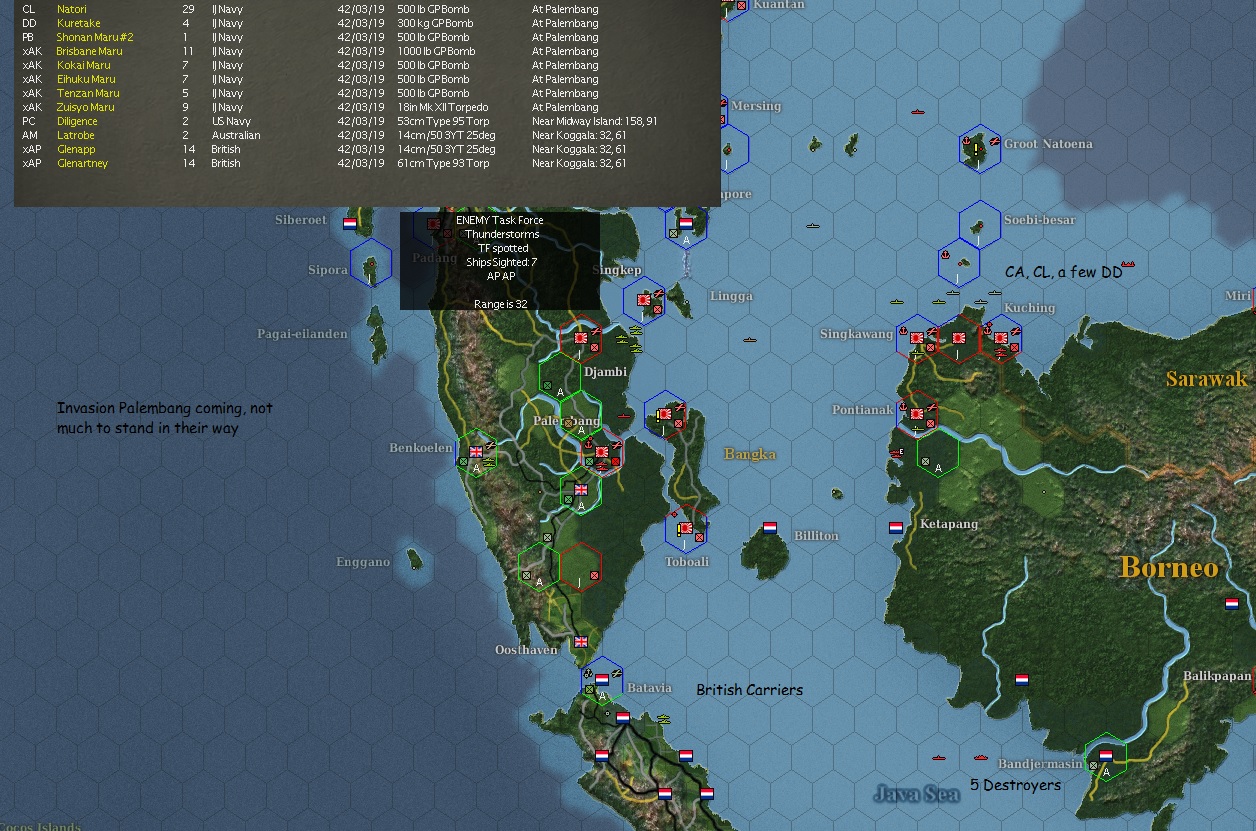Select the Japanese flag base at Pontianak

(917, 413)
